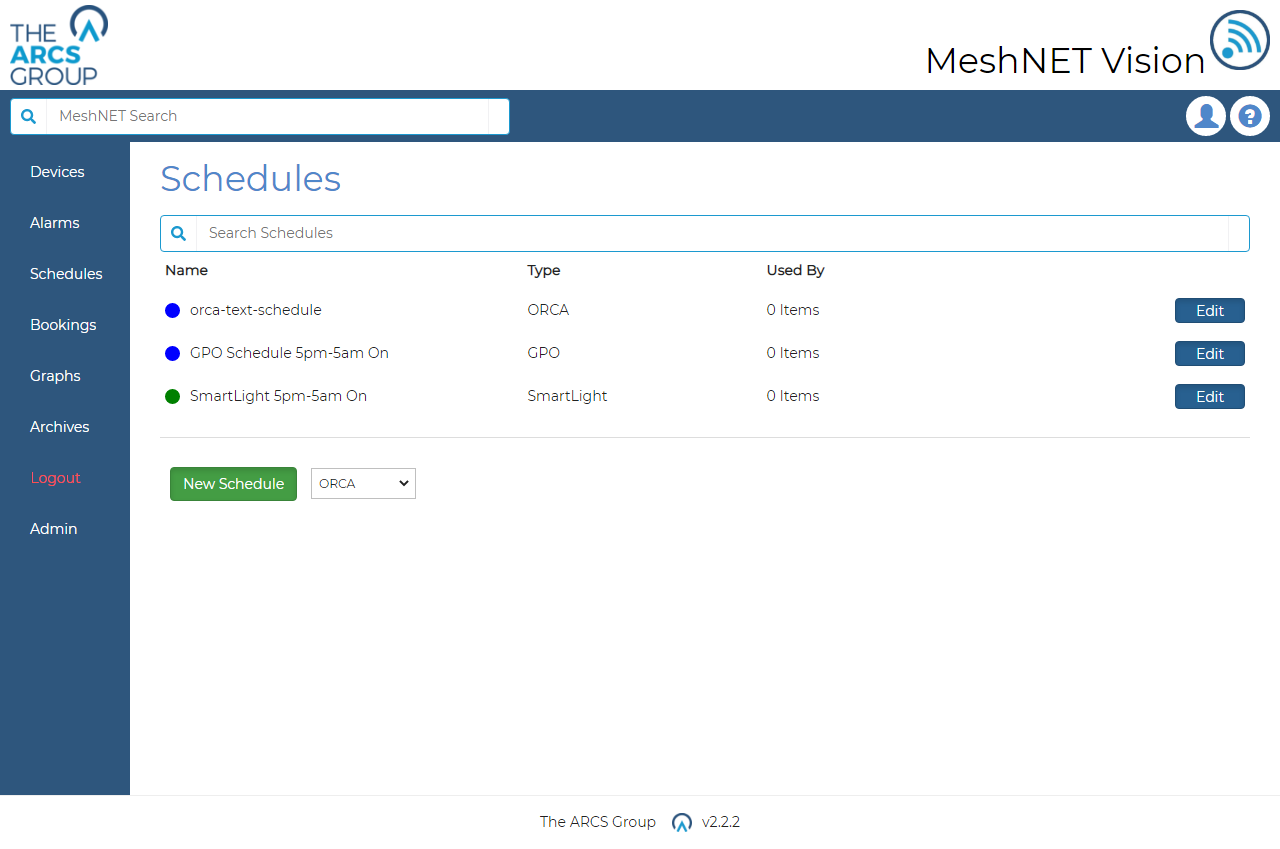Screen dimensions: 1280x849
Task: Open the ORCA schedule type dropdown
Action: click(363, 483)
